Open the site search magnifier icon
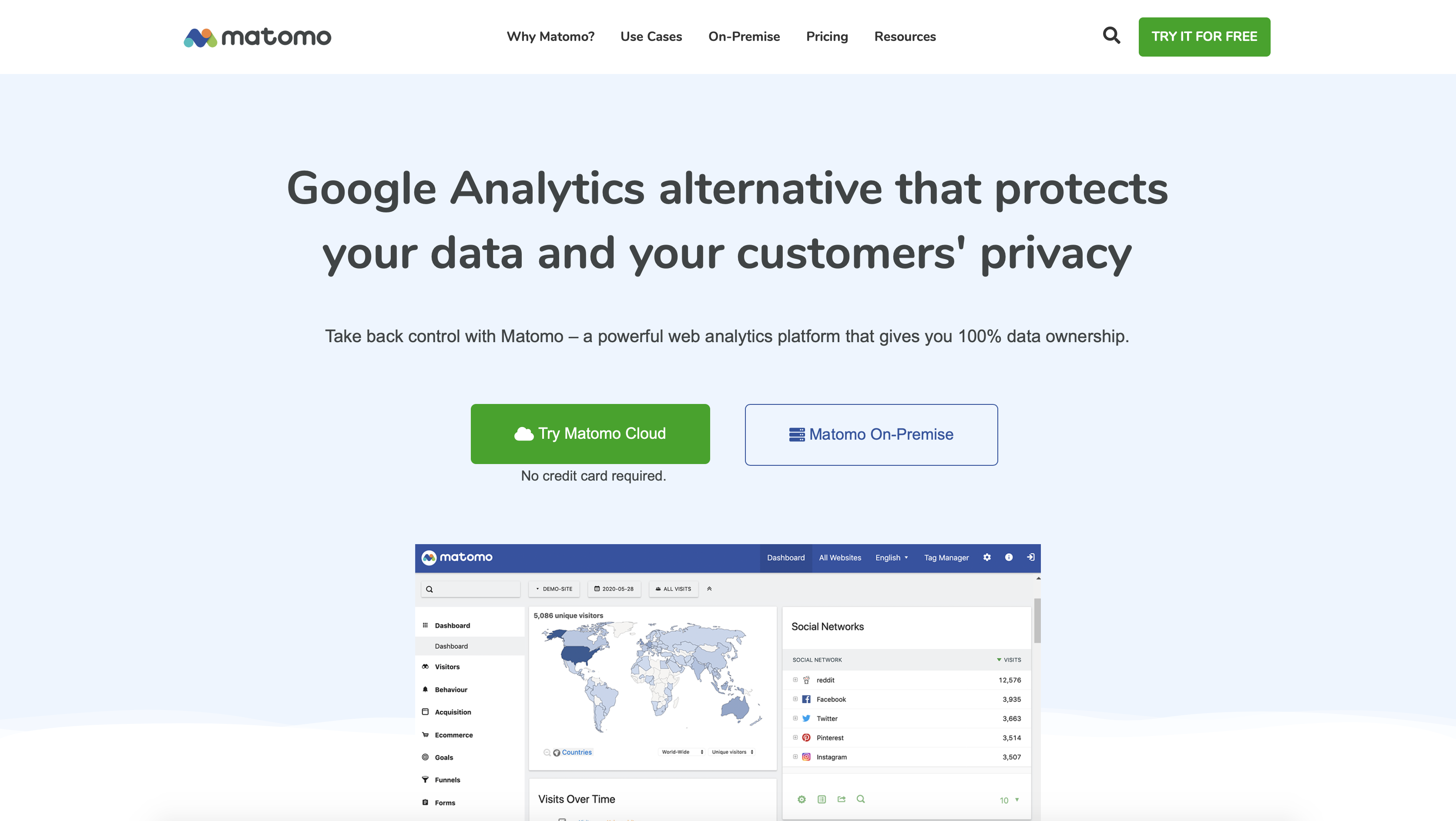This screenshot has width=1456, height=821. point(1111,36)
